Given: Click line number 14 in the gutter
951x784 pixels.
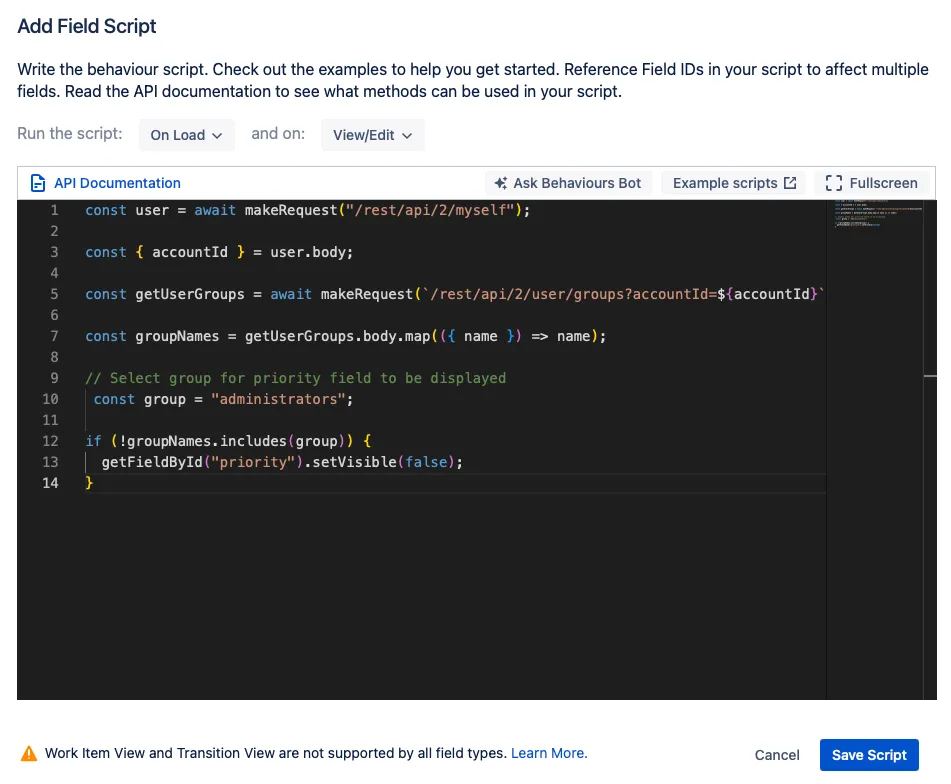Looking at the screenshot, I should point(50,483).
